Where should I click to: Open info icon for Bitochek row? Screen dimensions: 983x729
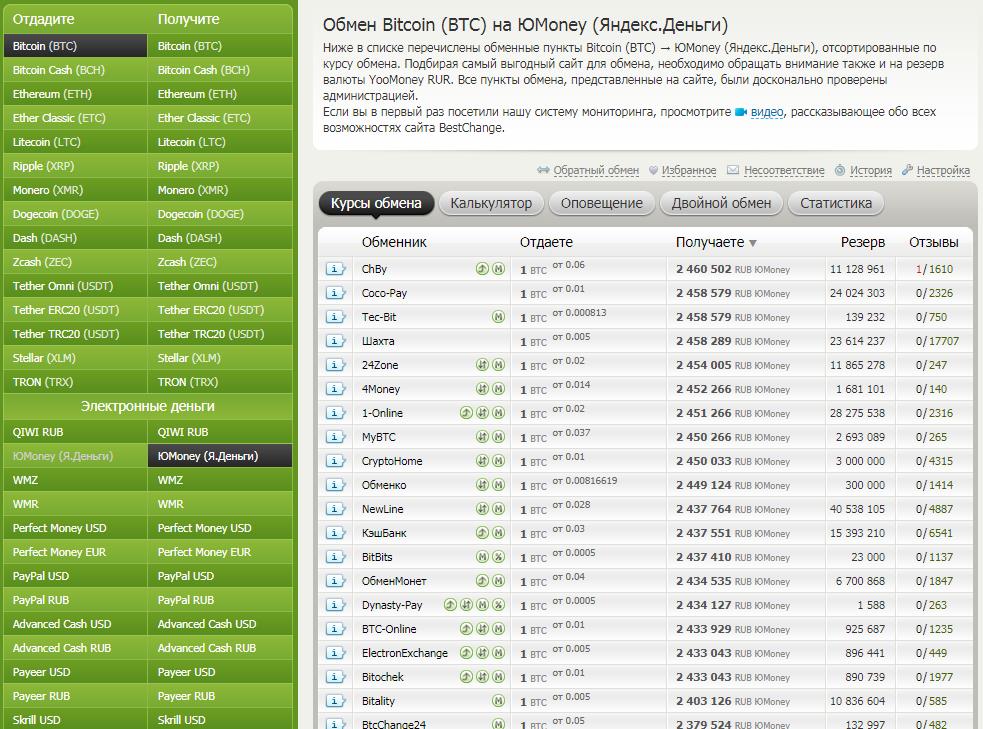pyautogui.click(x=335, y=677)
